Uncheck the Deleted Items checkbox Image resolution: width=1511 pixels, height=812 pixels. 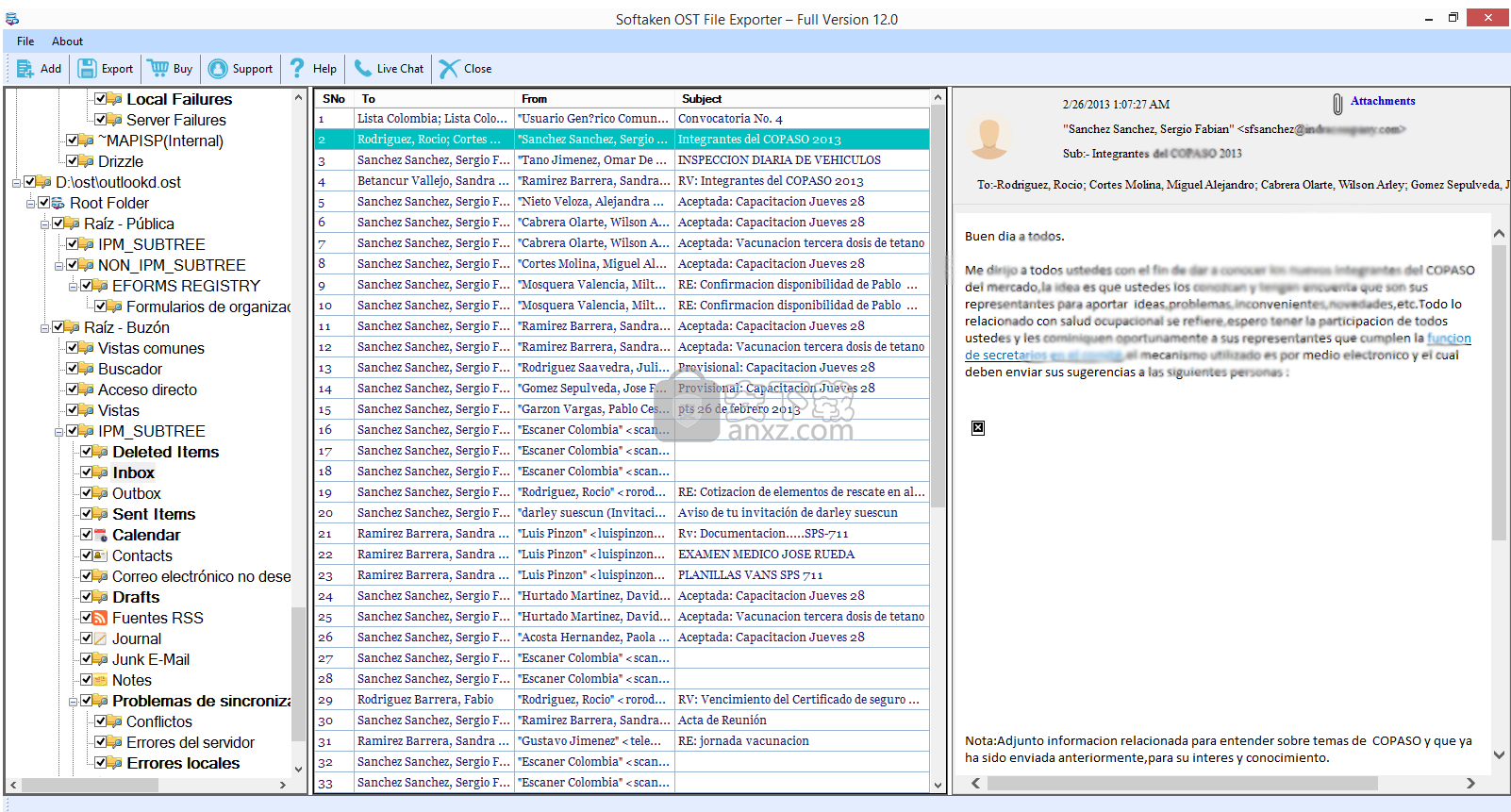[x=87, y=452]
